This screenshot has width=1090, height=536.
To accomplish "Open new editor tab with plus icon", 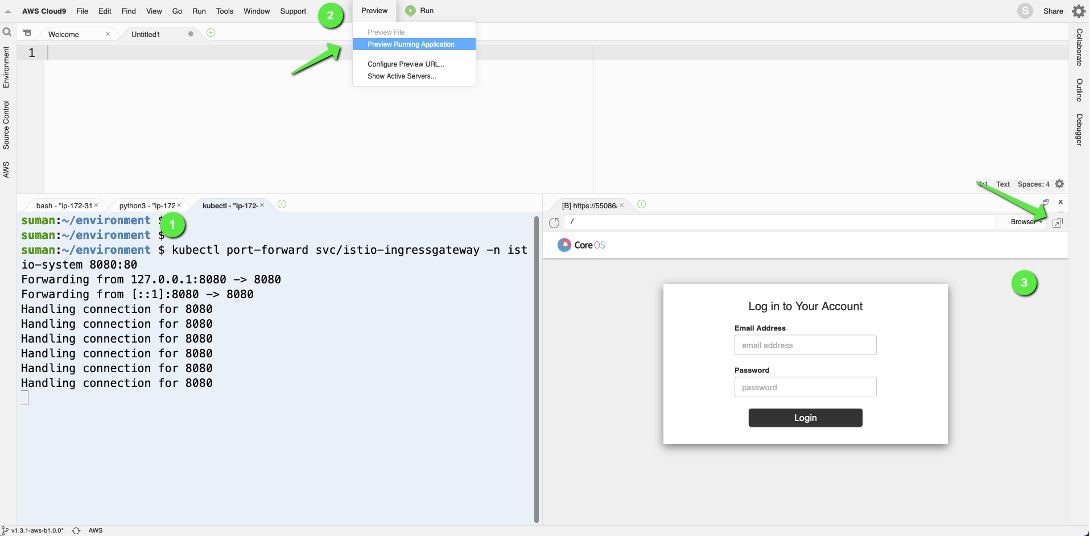I will tap(211, 33).
